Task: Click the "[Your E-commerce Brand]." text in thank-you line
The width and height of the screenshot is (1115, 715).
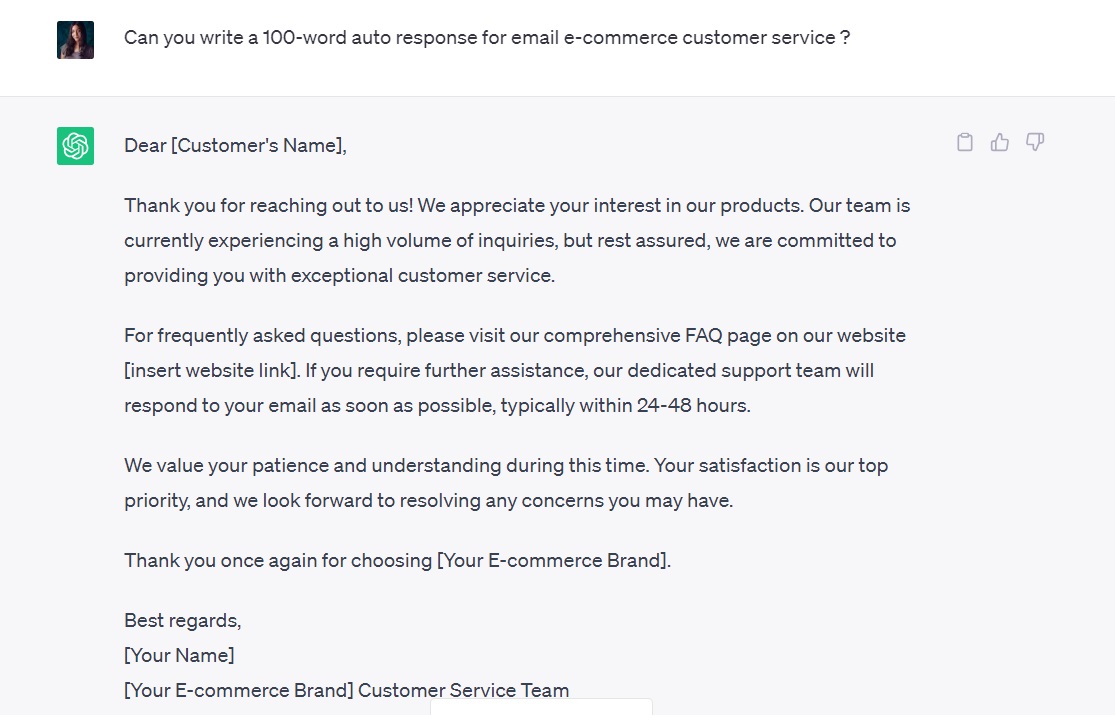Action: coord(554,561)
